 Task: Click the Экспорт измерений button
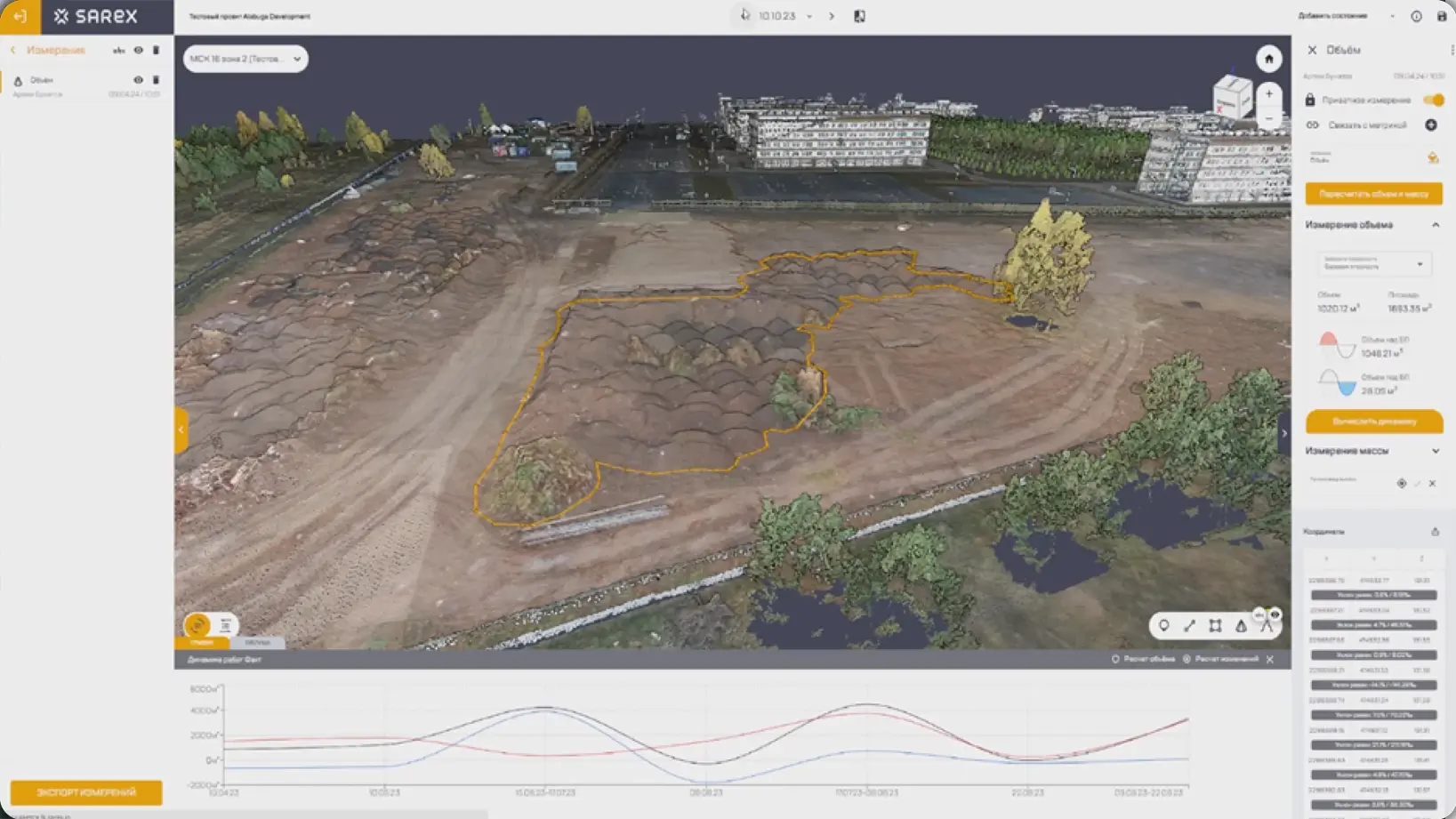pos(86,792)
